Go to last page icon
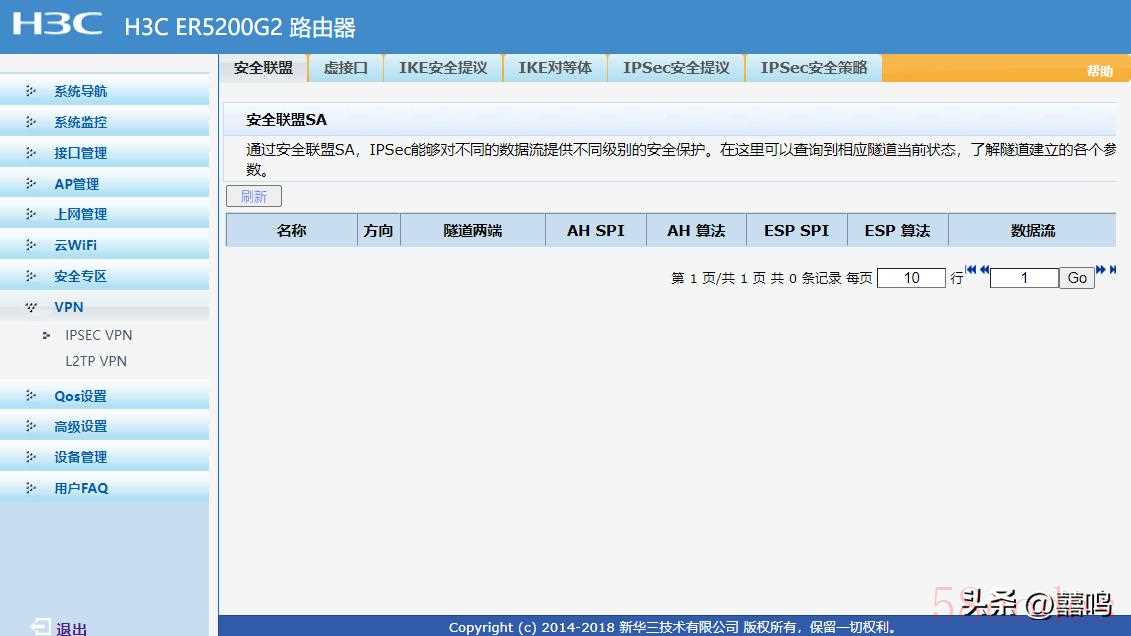 (1113, 270)
